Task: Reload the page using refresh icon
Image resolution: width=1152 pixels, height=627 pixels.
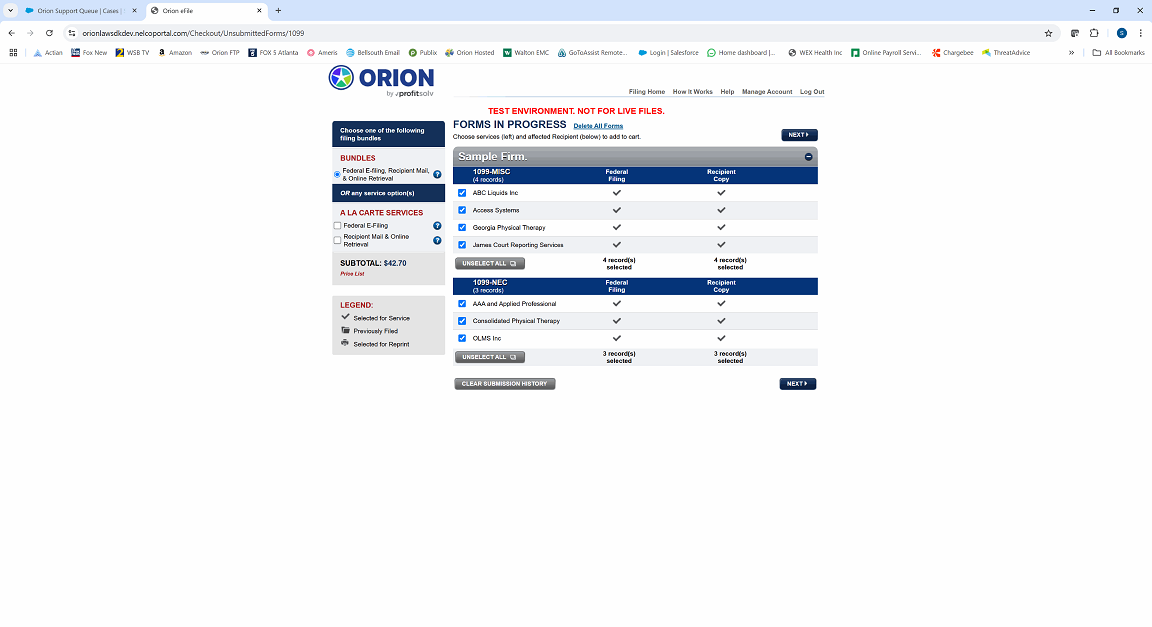Action: point(49,33)
